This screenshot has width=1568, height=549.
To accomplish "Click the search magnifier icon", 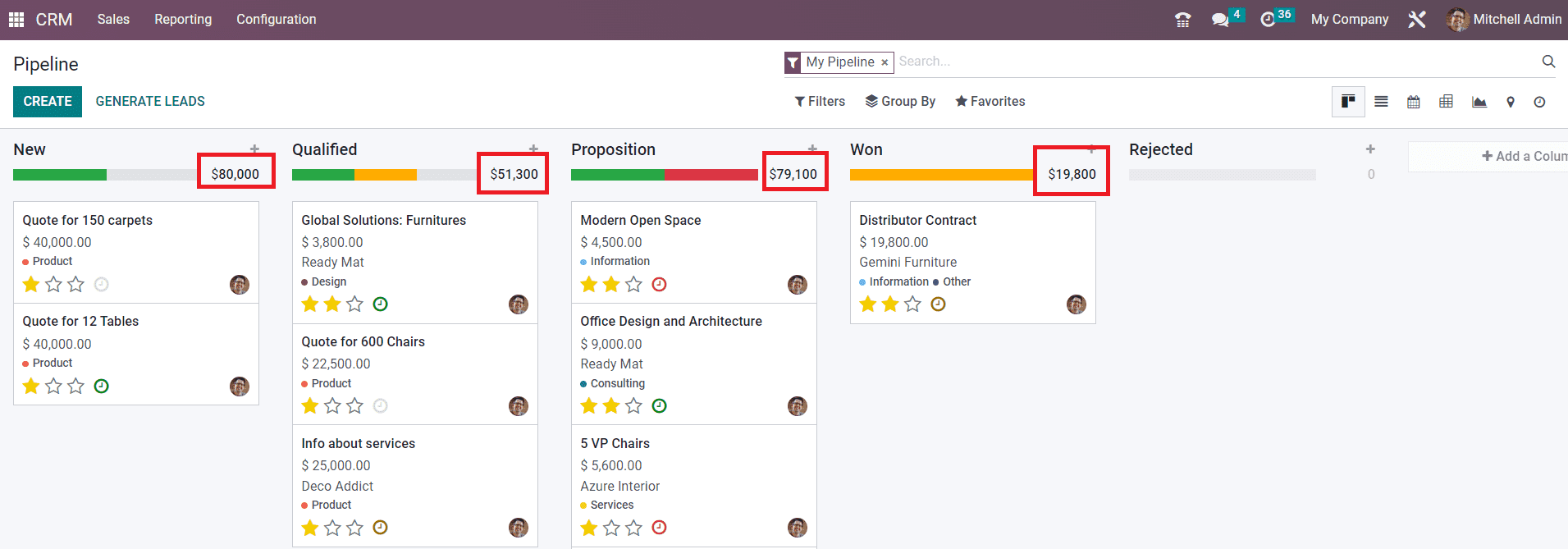I will 1548,62.
